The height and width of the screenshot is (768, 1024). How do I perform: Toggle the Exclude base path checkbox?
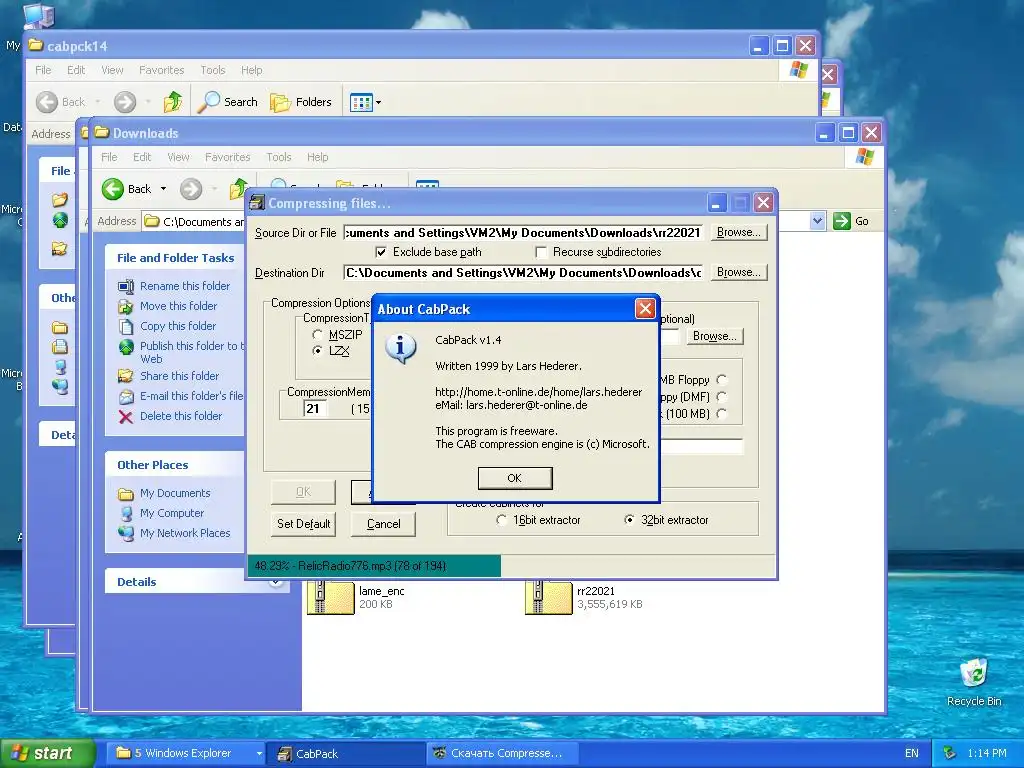[x=381, y=252]
